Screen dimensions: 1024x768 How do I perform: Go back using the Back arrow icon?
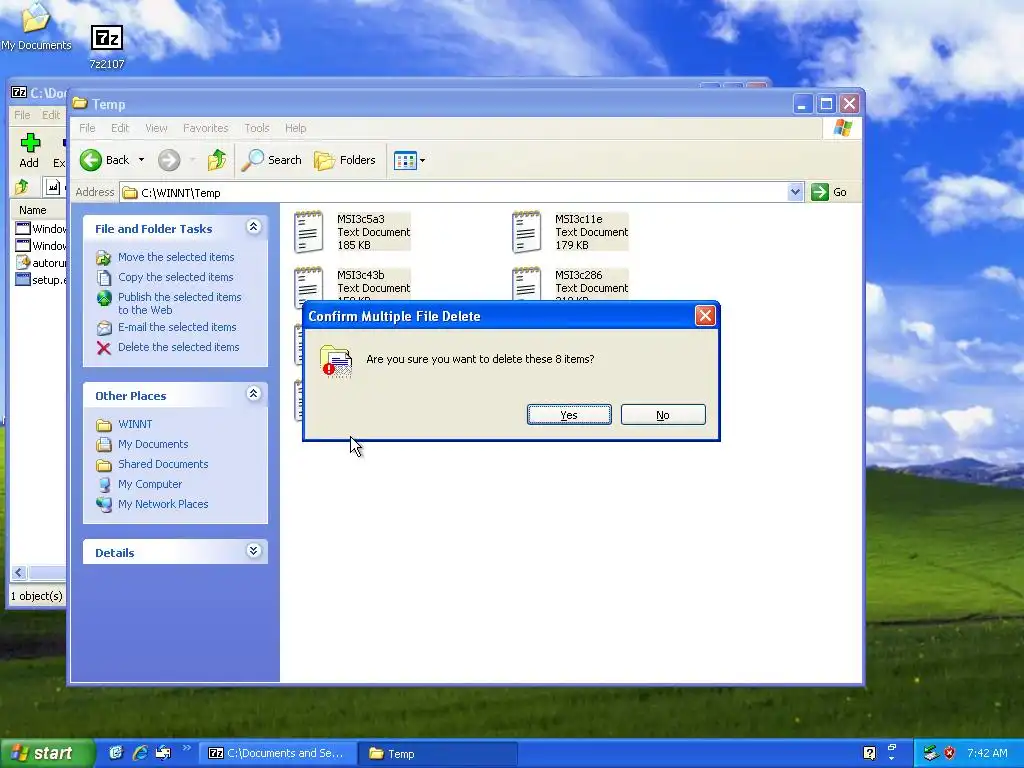(91, 160)
